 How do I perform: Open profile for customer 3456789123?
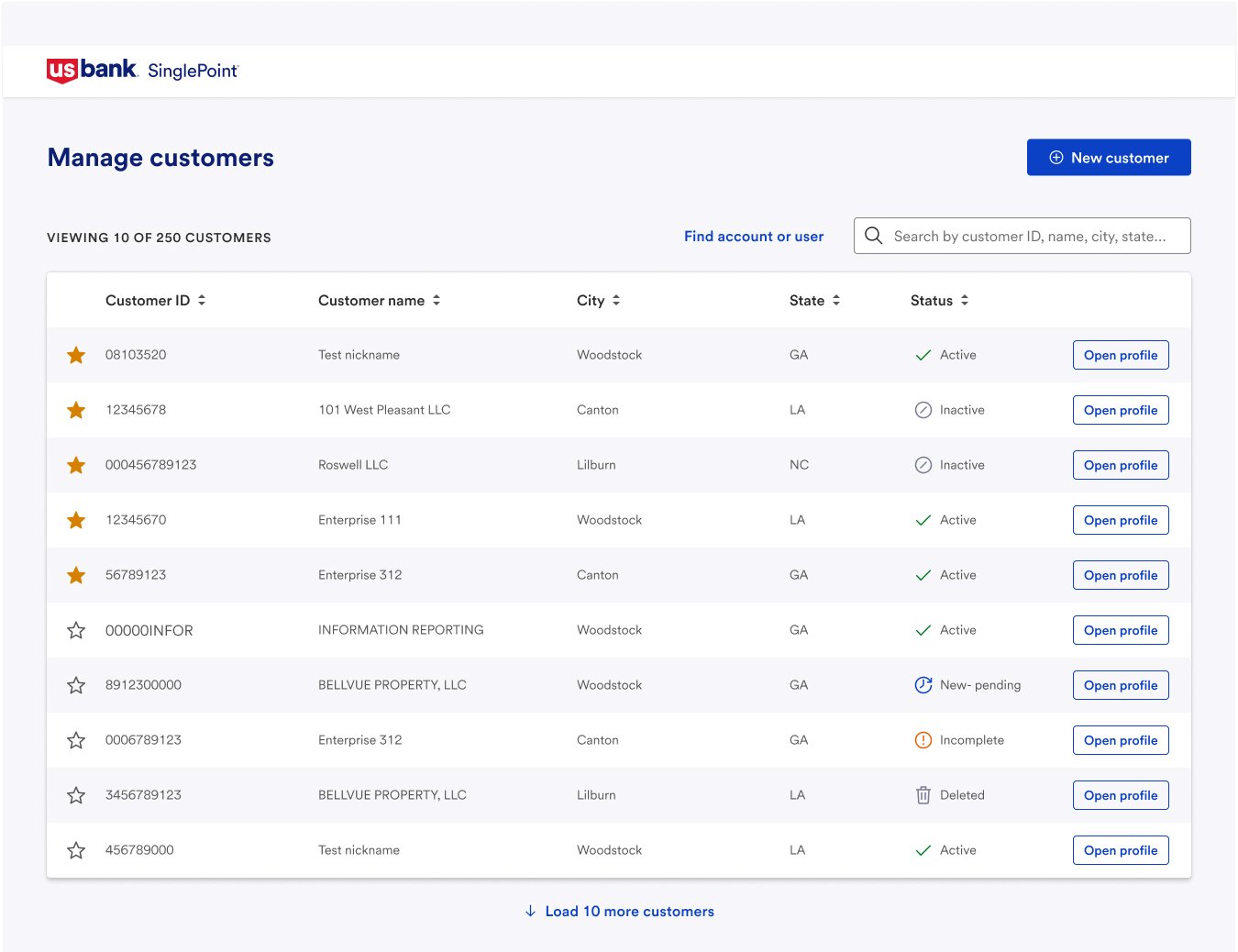[1121, 795]
